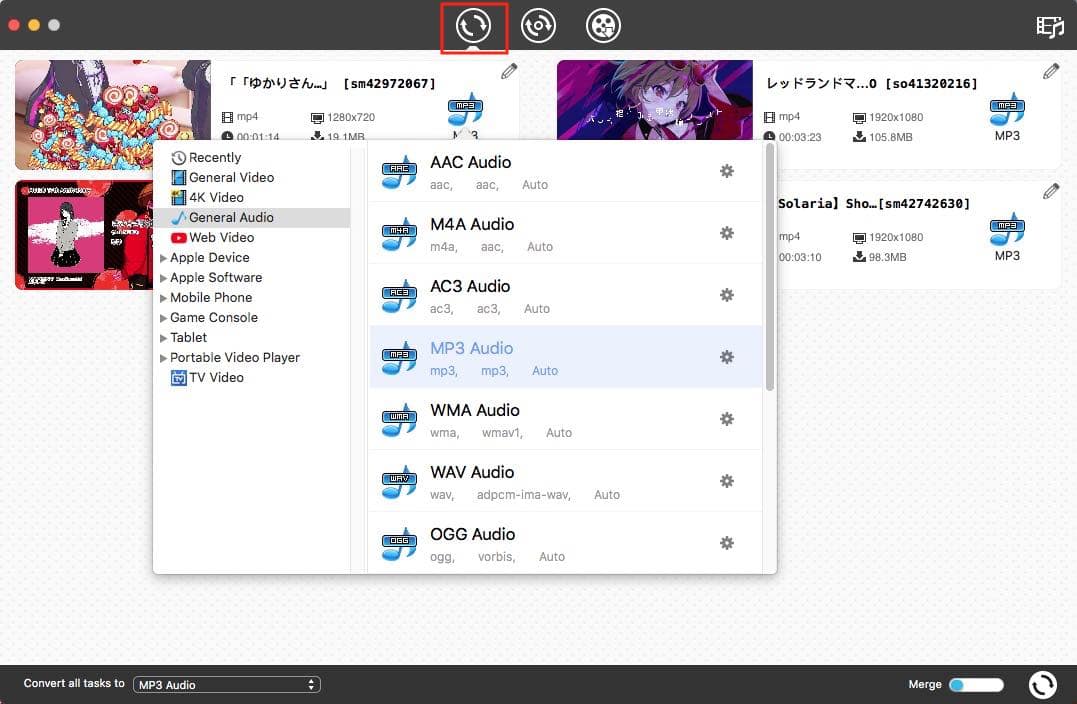Image resolution: width=1077 pixels, height=704 pixels.
Task: Click the video-to-music icon in top-right corner
Action: tap(1049, 27)
